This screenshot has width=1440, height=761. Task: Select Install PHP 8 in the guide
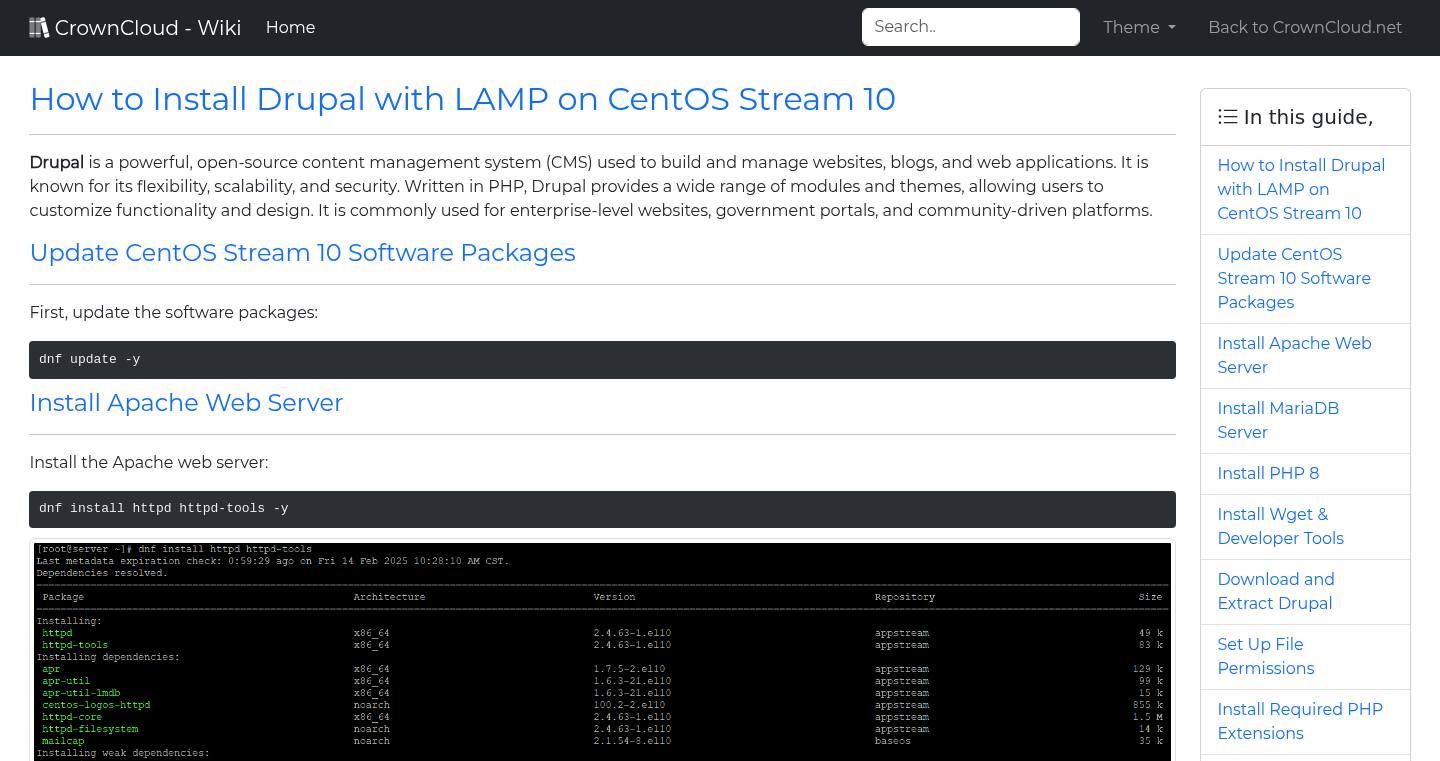pos(1268,473)
